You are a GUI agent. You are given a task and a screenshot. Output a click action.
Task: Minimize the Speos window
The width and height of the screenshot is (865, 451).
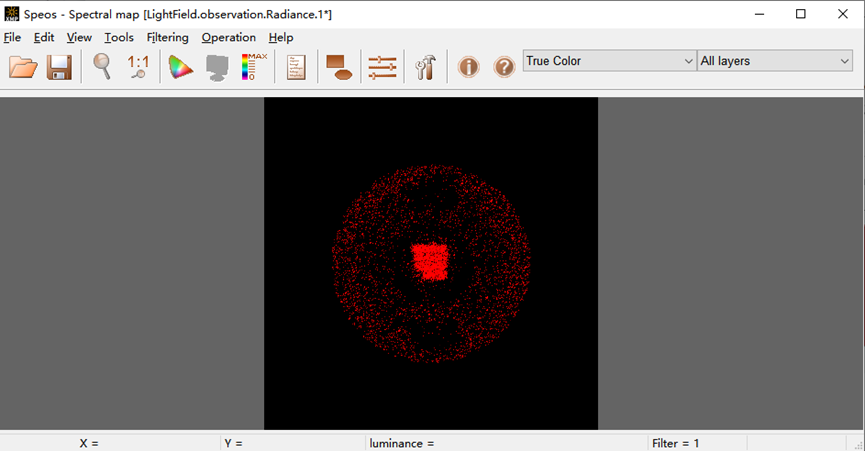coord(760,14)
